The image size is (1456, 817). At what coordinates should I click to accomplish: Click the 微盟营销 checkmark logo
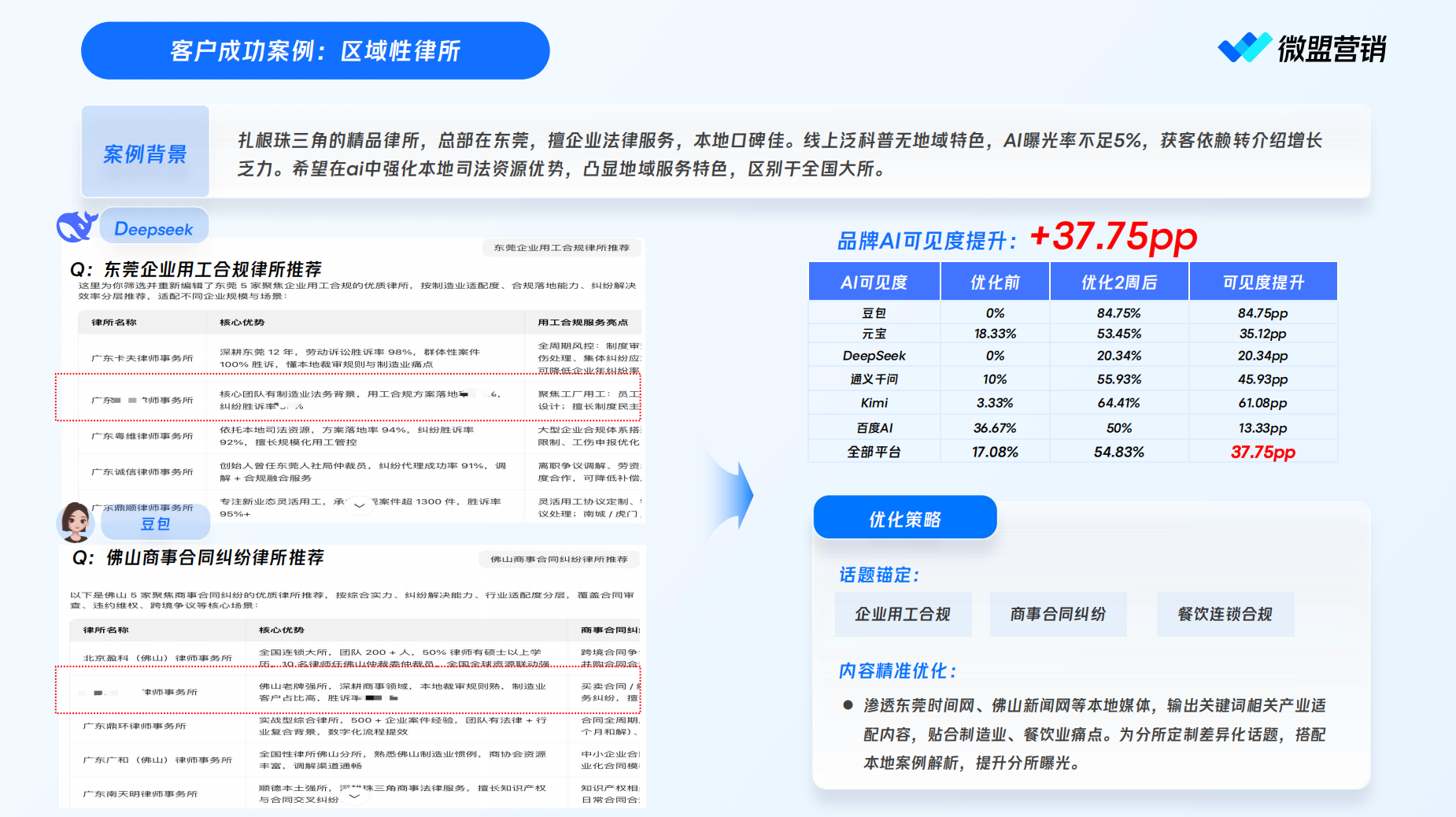tap(1244, 48)
